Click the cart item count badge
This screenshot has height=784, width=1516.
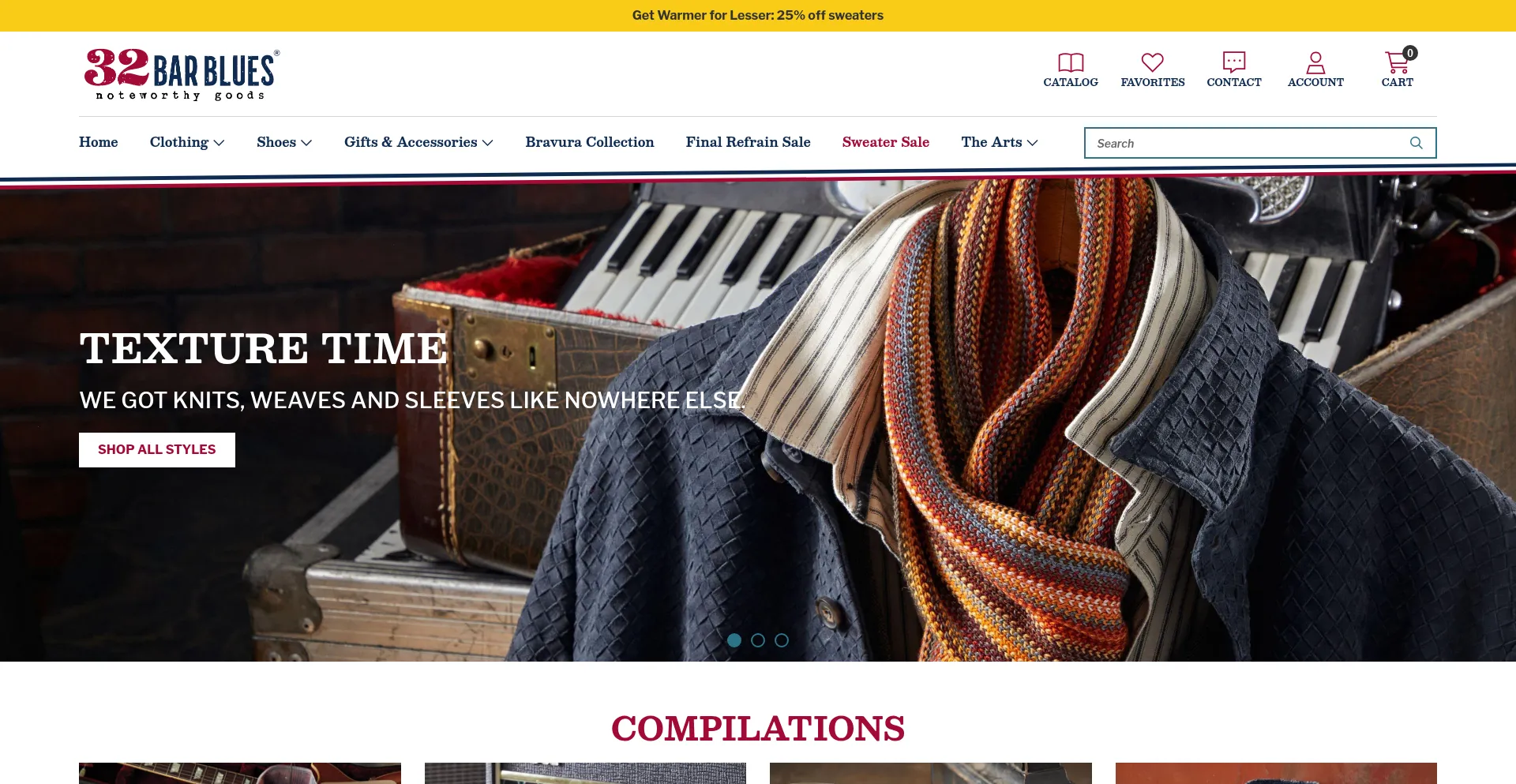coord(1410,53)
